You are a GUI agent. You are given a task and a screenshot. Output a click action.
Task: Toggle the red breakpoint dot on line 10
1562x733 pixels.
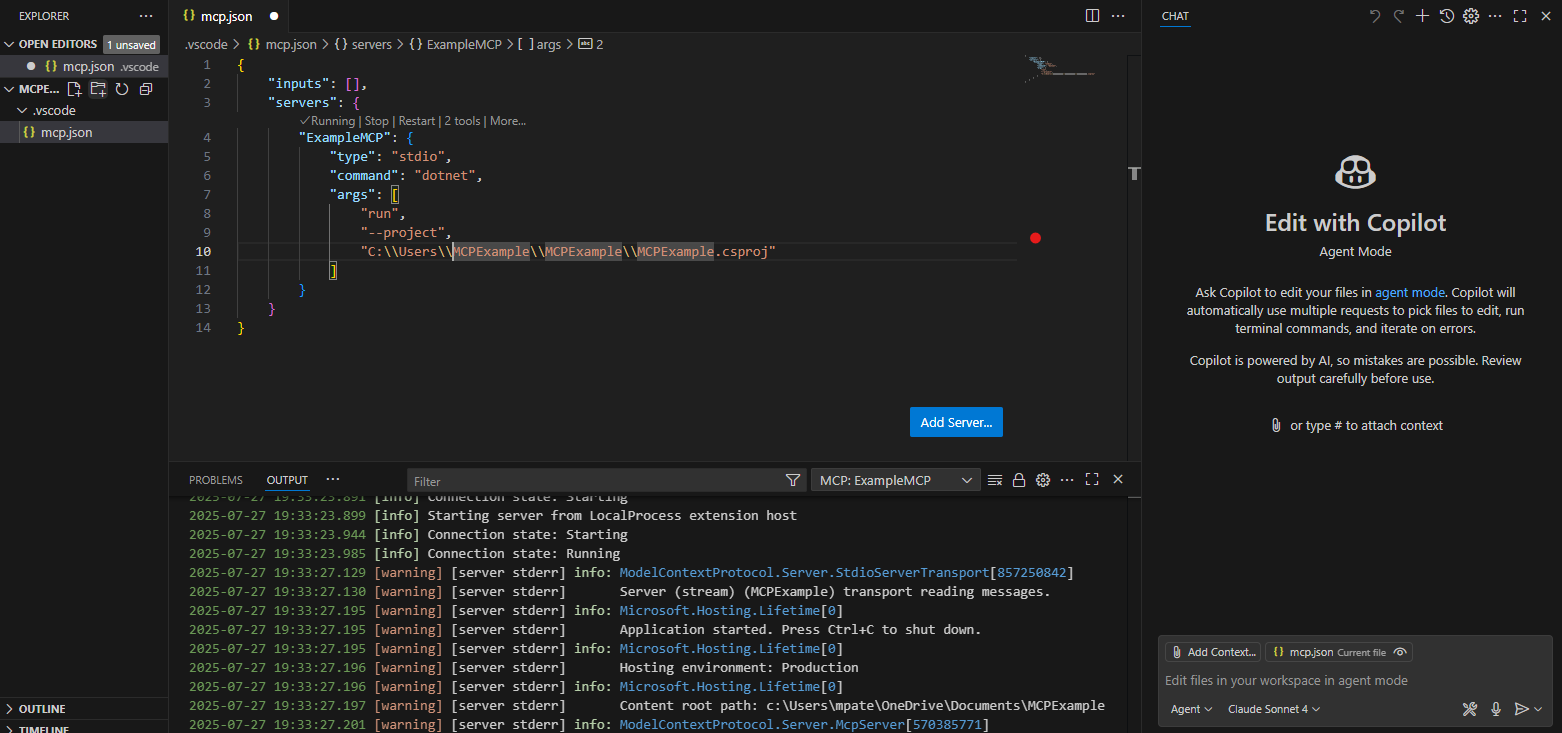click(x=1035, y=238)
